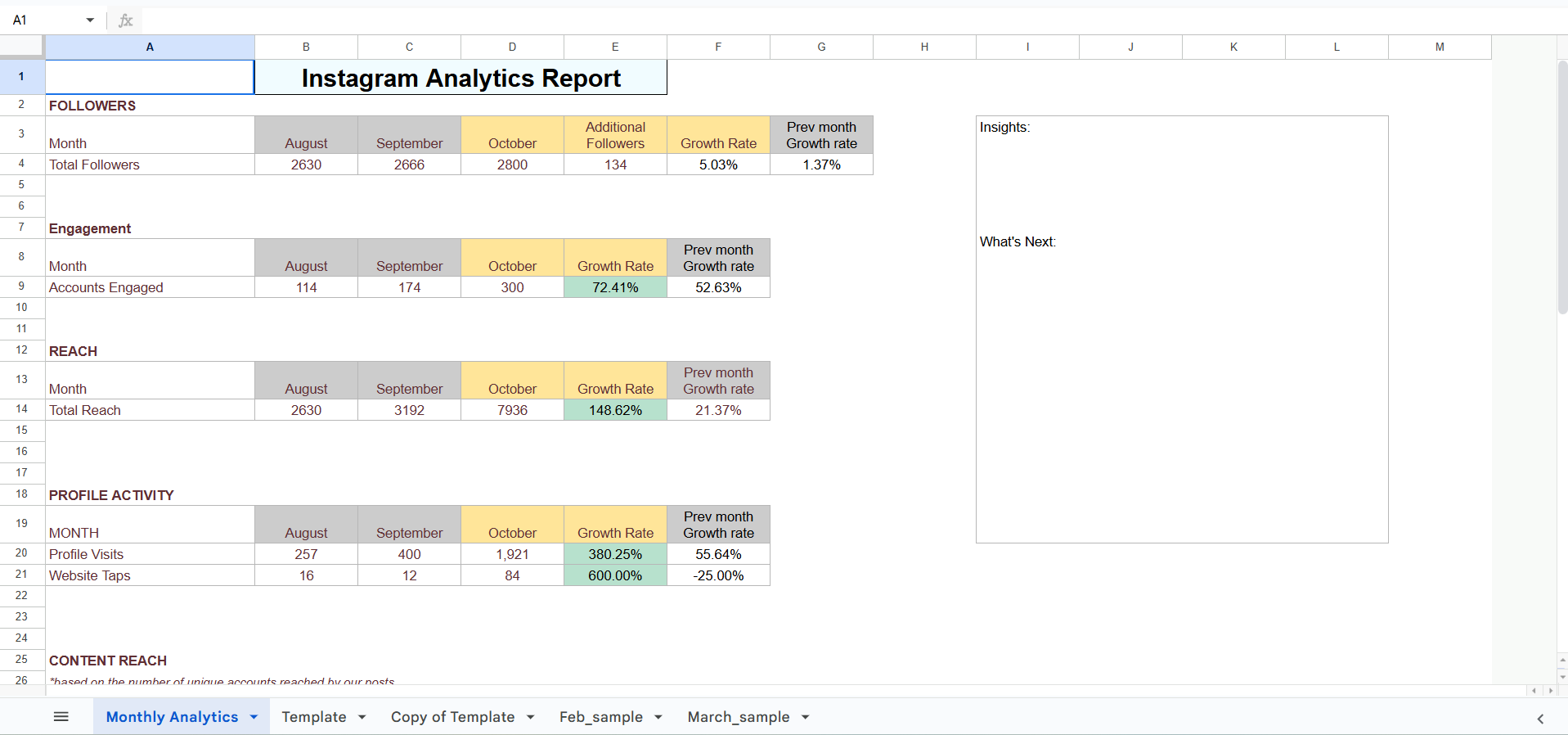Select the Total Followers label cell
1568x735 pixels.
150,165
